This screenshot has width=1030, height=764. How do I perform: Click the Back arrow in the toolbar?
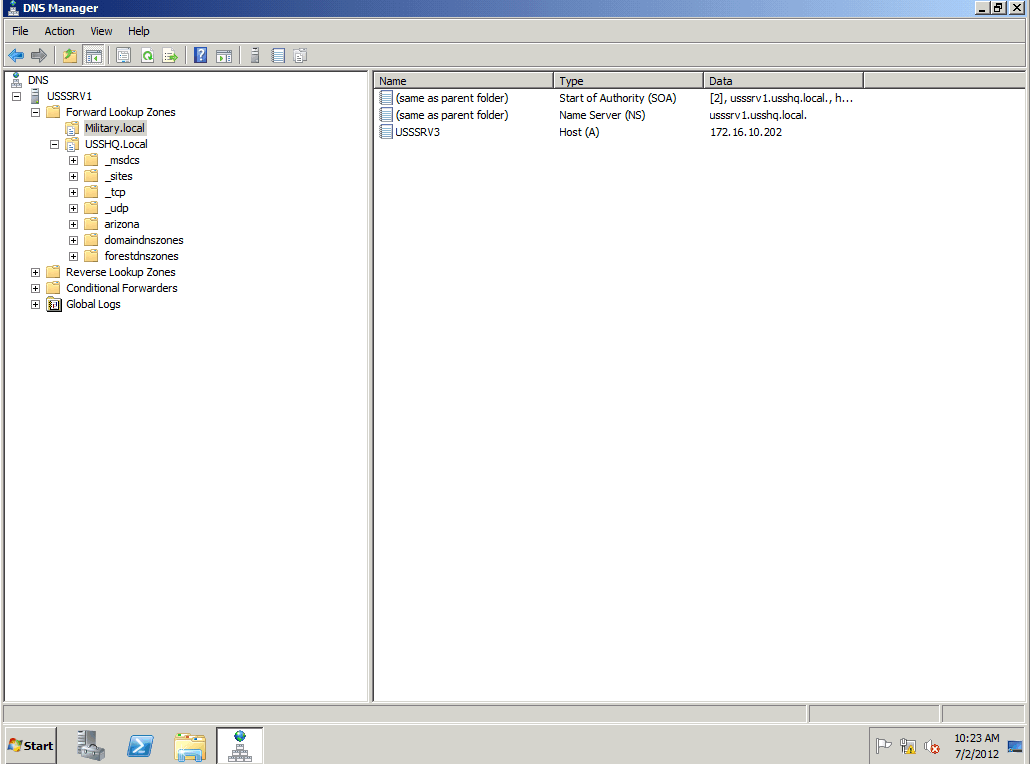(x=16, y=56)
